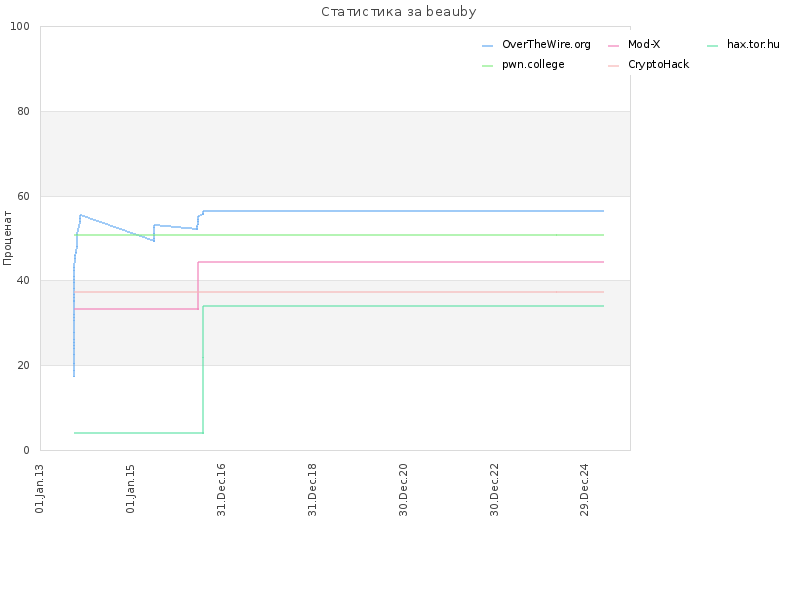
Task: Click the blue OverTheWire line peak near 55
Action: click(x=81, y=215)
